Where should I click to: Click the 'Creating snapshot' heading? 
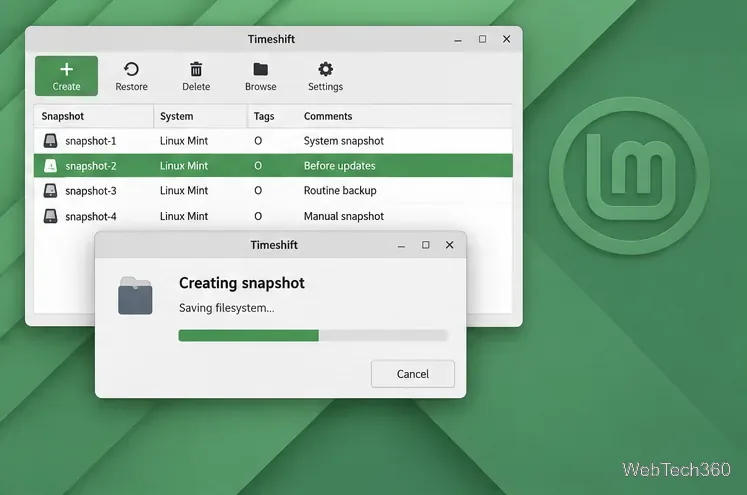242,283
